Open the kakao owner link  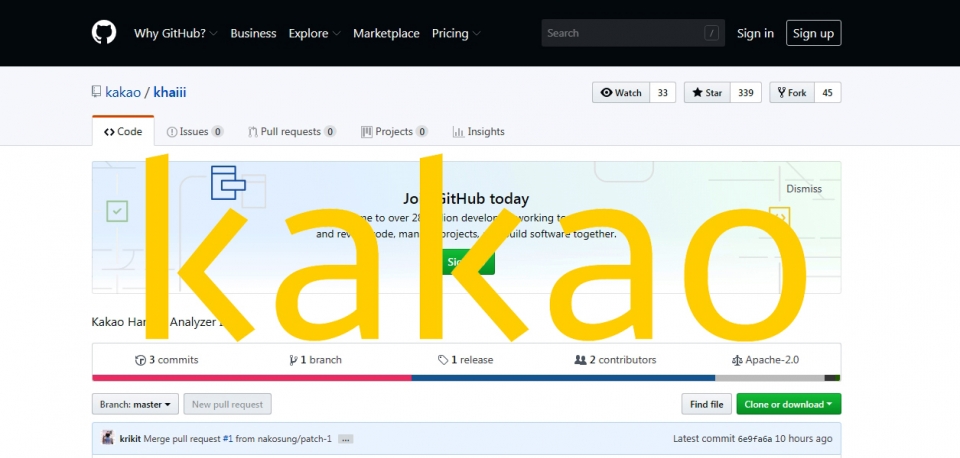tap(123, 92)
